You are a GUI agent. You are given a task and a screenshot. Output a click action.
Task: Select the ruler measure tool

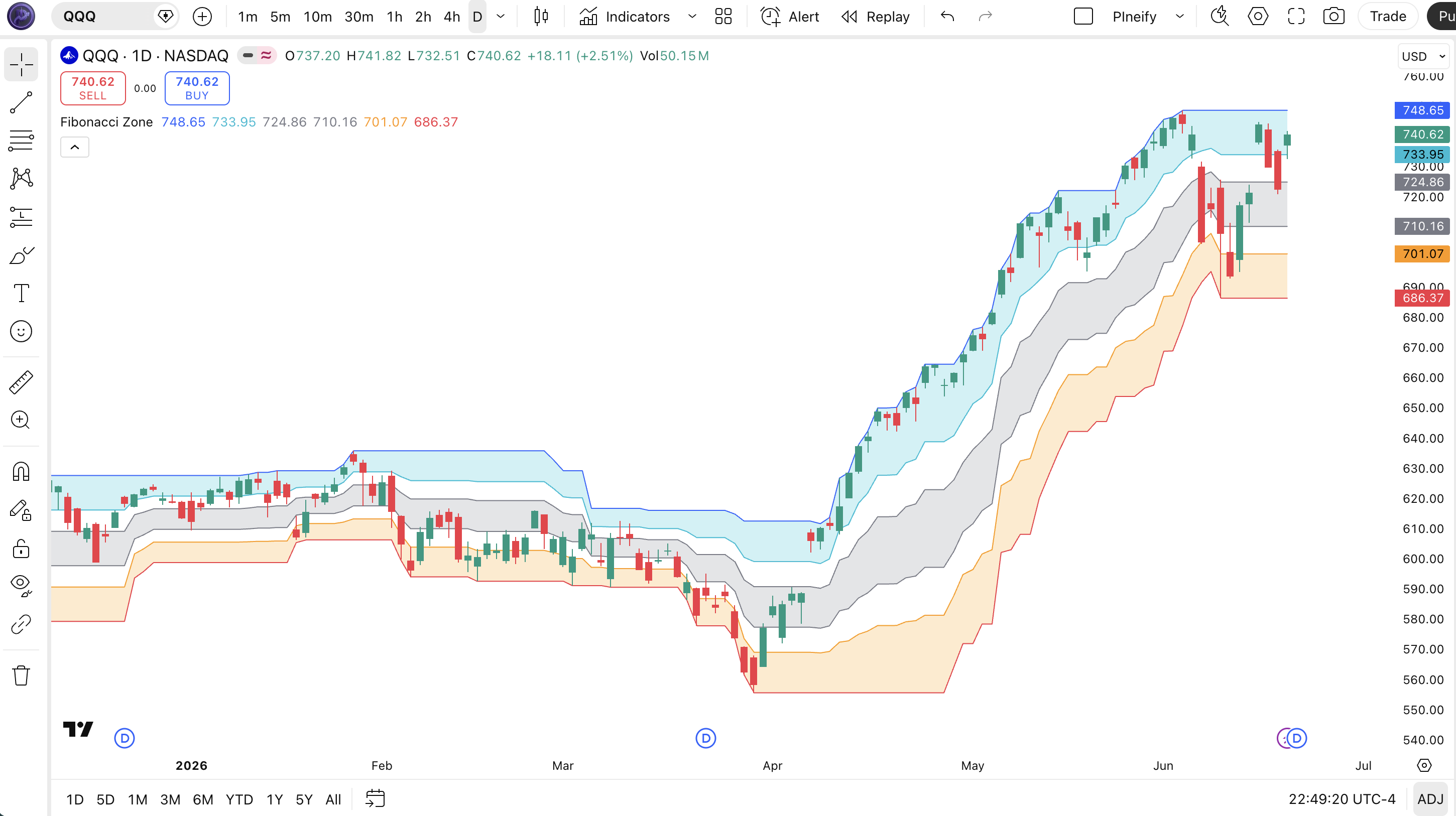21,382
